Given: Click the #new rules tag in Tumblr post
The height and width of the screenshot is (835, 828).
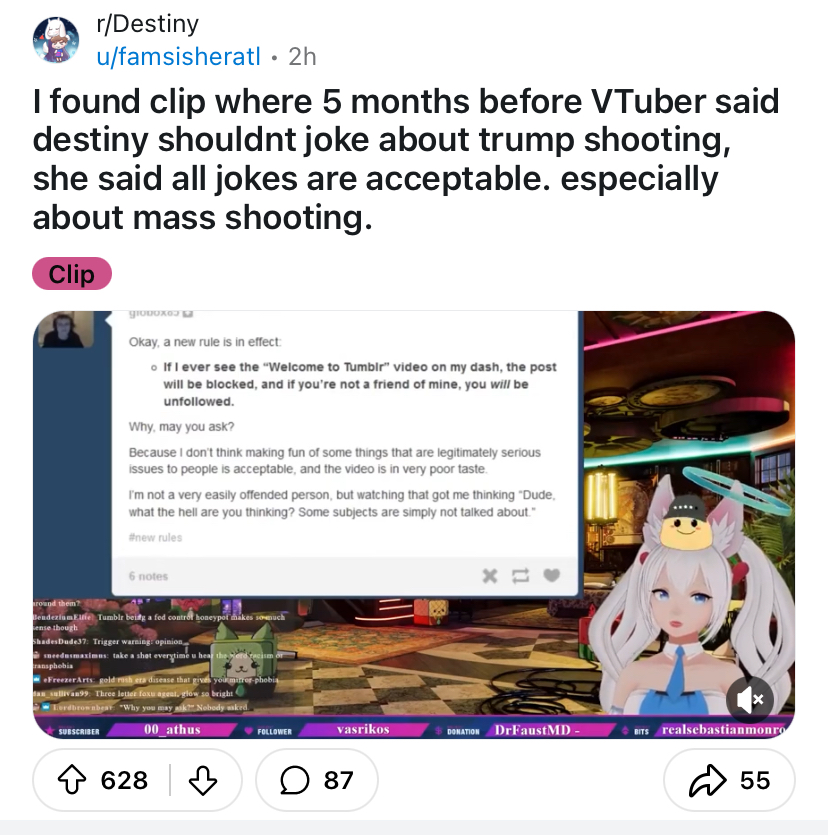Looking at the screenshot, I should click(x=155, y=537).
